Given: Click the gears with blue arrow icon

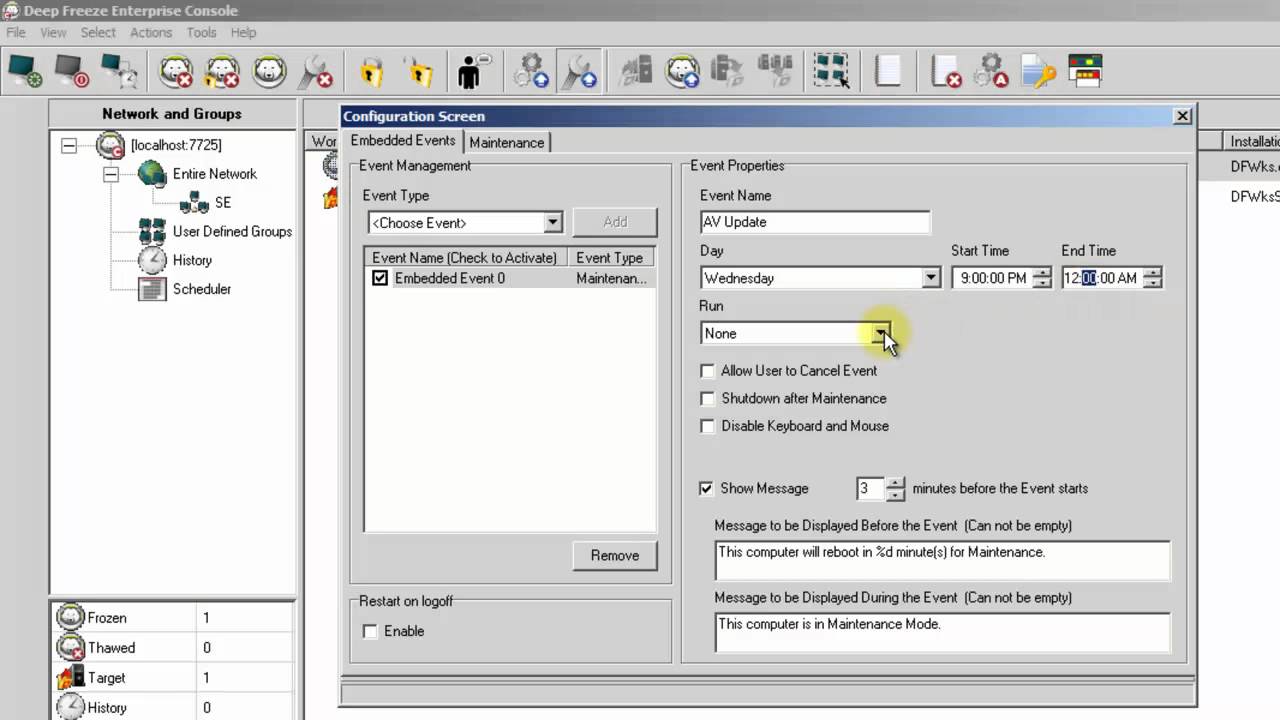Looking at the screenshot, I should pyautogui.click(x=530, y=71).
